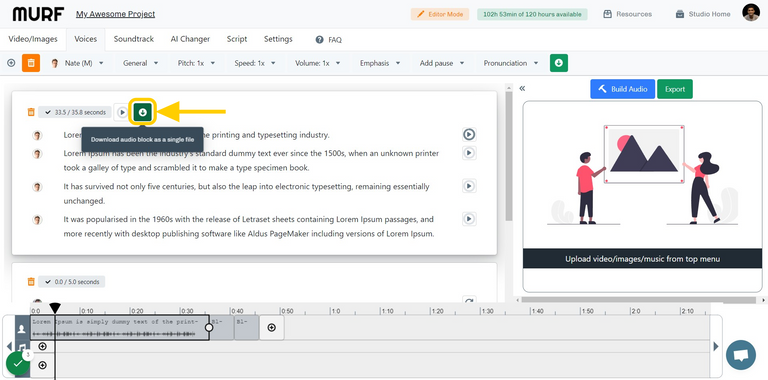Collapse the preview panel with double chevron
The height and width of the screenshot is (380, 768).
pos(522,89)
